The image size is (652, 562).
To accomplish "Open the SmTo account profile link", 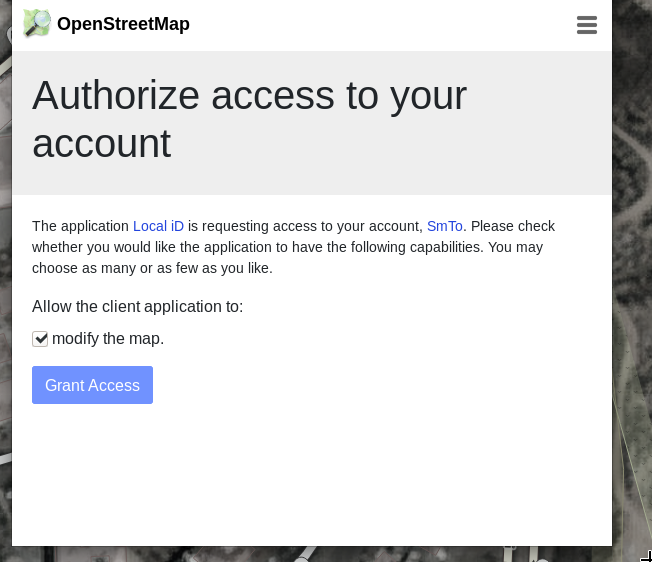I will (445, 226).
